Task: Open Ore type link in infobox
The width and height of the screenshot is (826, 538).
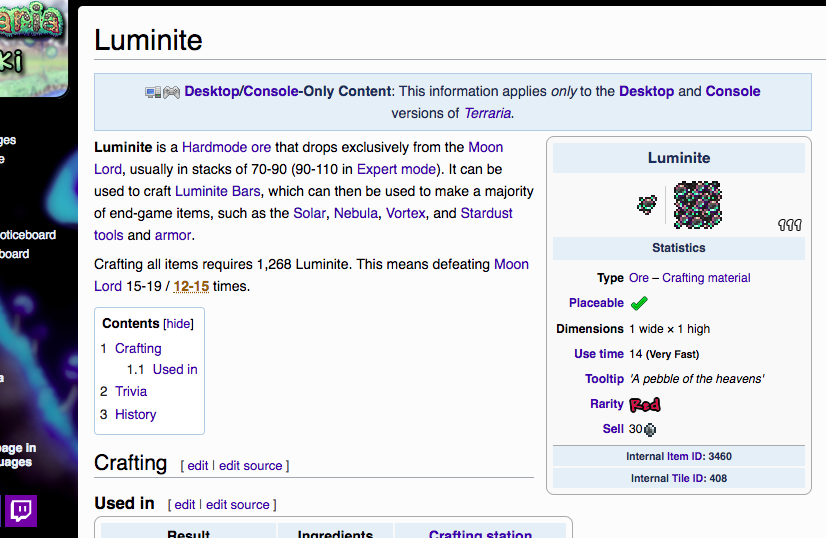Action: [638, 278]
